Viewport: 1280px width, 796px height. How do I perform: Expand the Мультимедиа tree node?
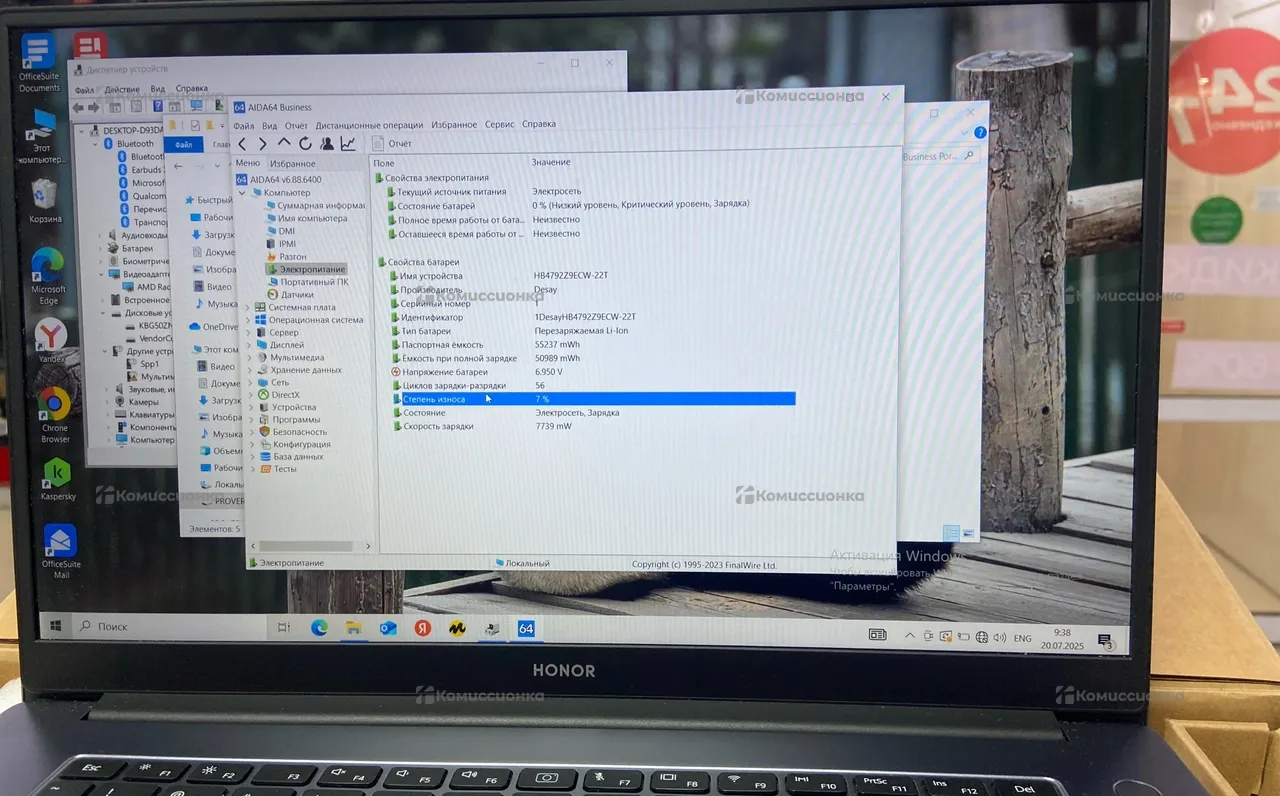(x=250, y=357)
